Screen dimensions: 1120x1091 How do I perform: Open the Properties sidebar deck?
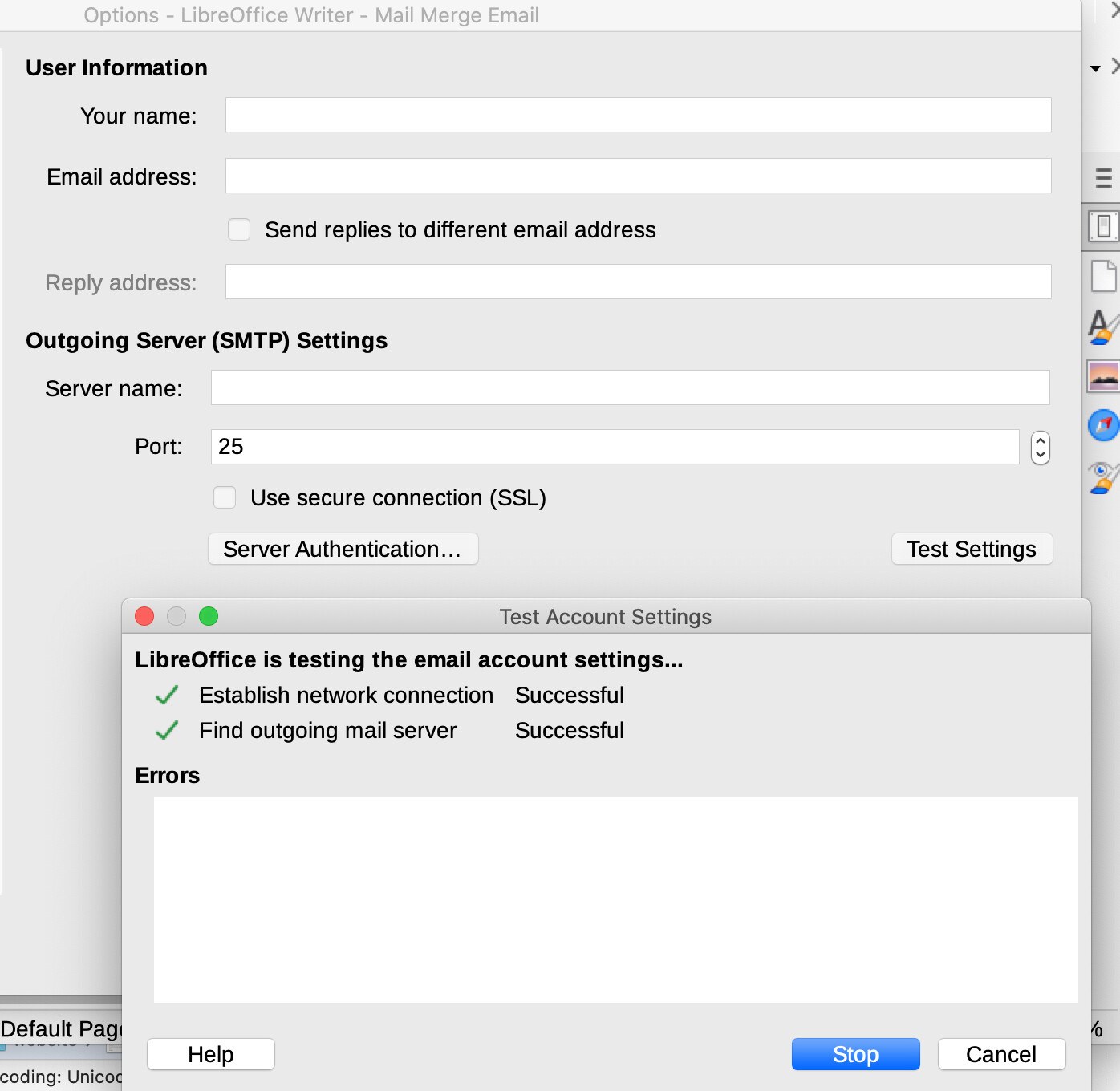tap(1103, 227)
